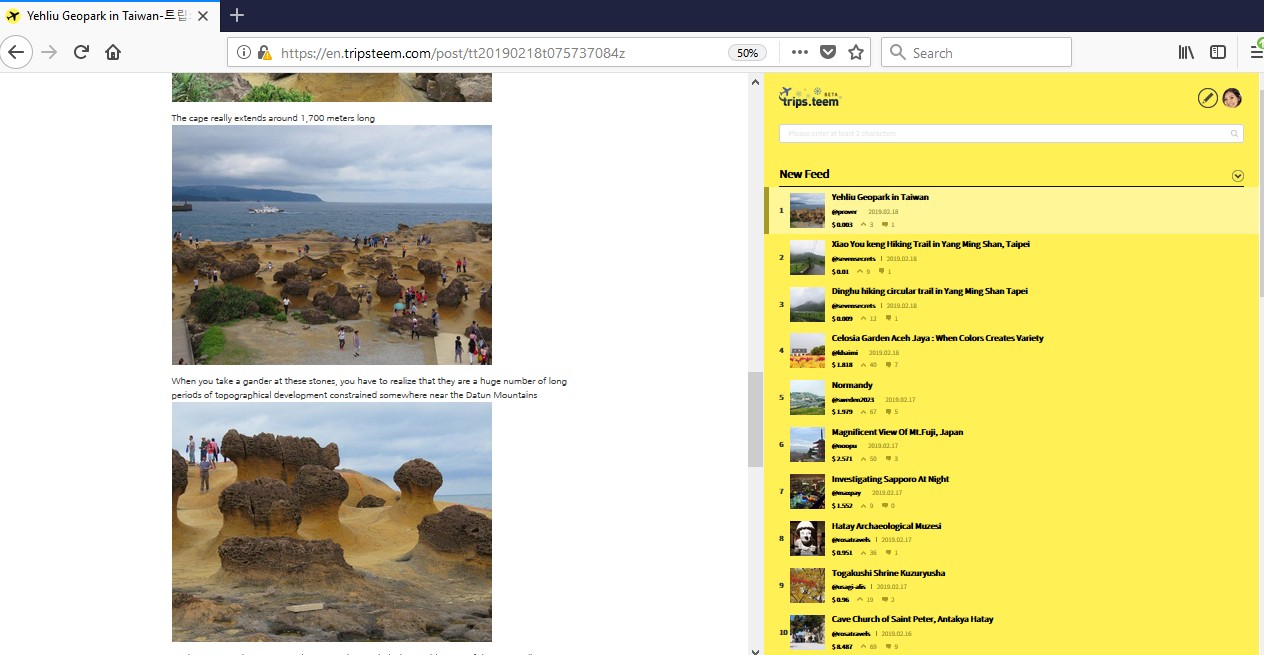Open Cave Church of Saint Peter post

click(912, 619)
